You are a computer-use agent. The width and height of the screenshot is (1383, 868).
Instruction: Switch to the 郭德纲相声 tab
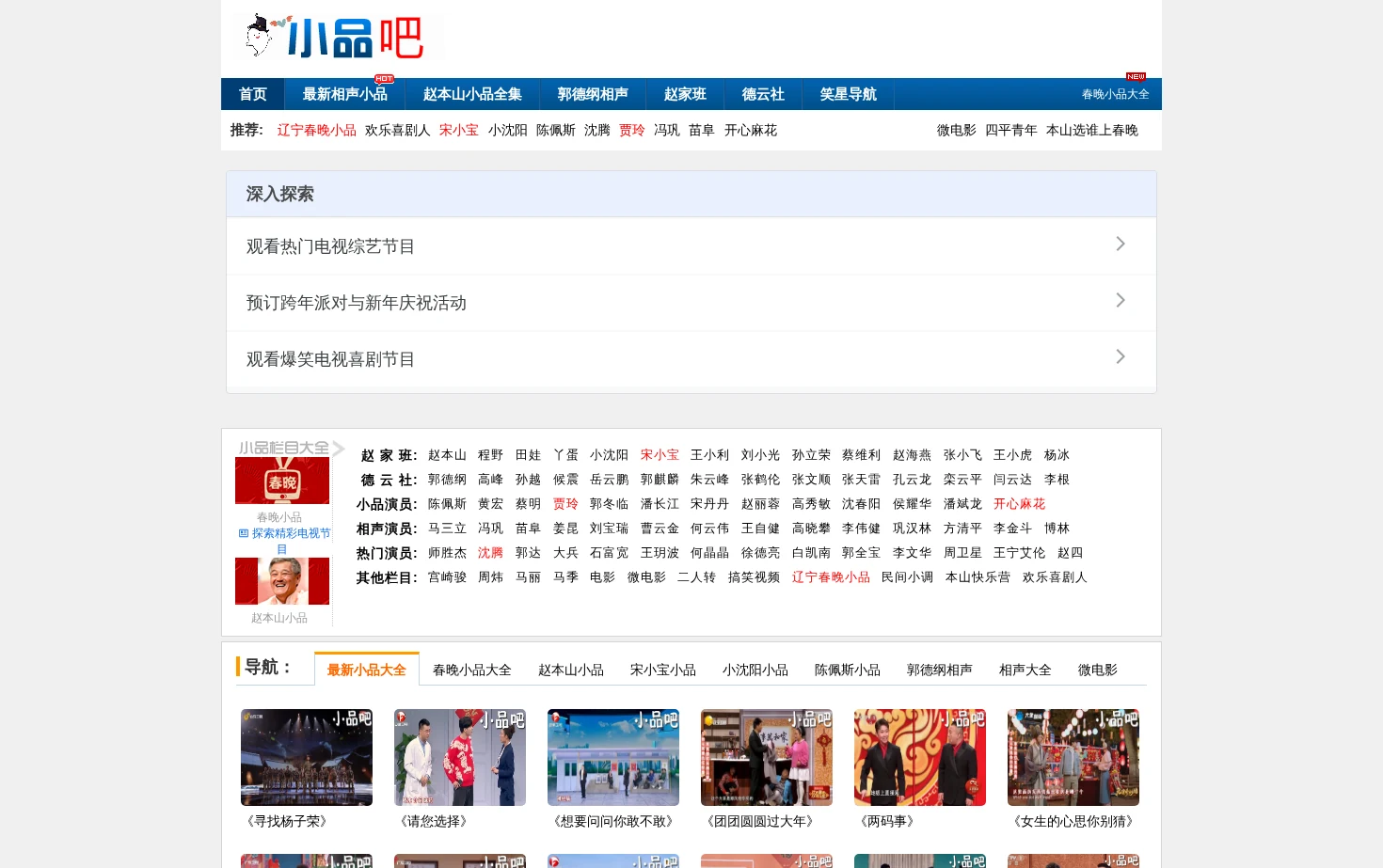940,670
